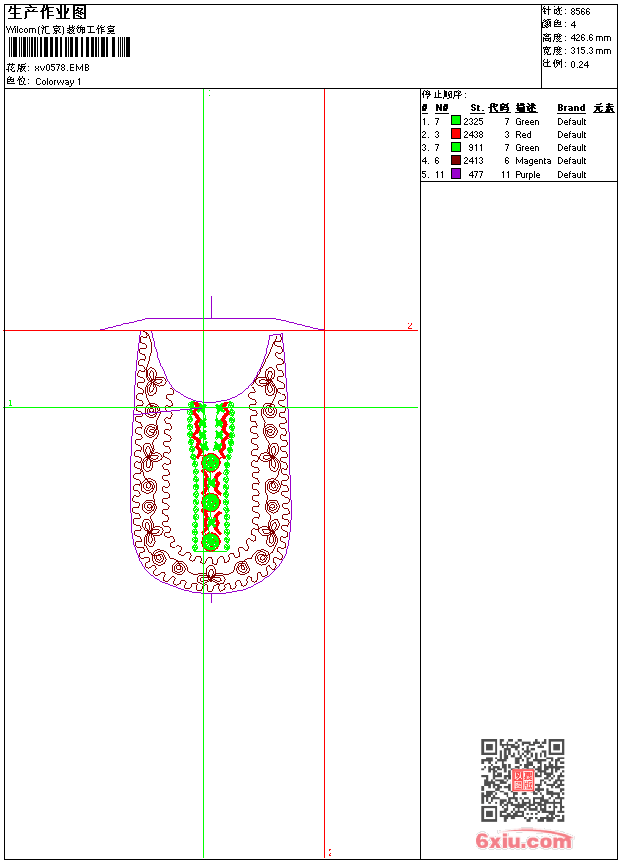Screen dimensions: 620x860
Task: Click the scale value '0.24'
Action: pyautogui.click(x=579, y=65)
